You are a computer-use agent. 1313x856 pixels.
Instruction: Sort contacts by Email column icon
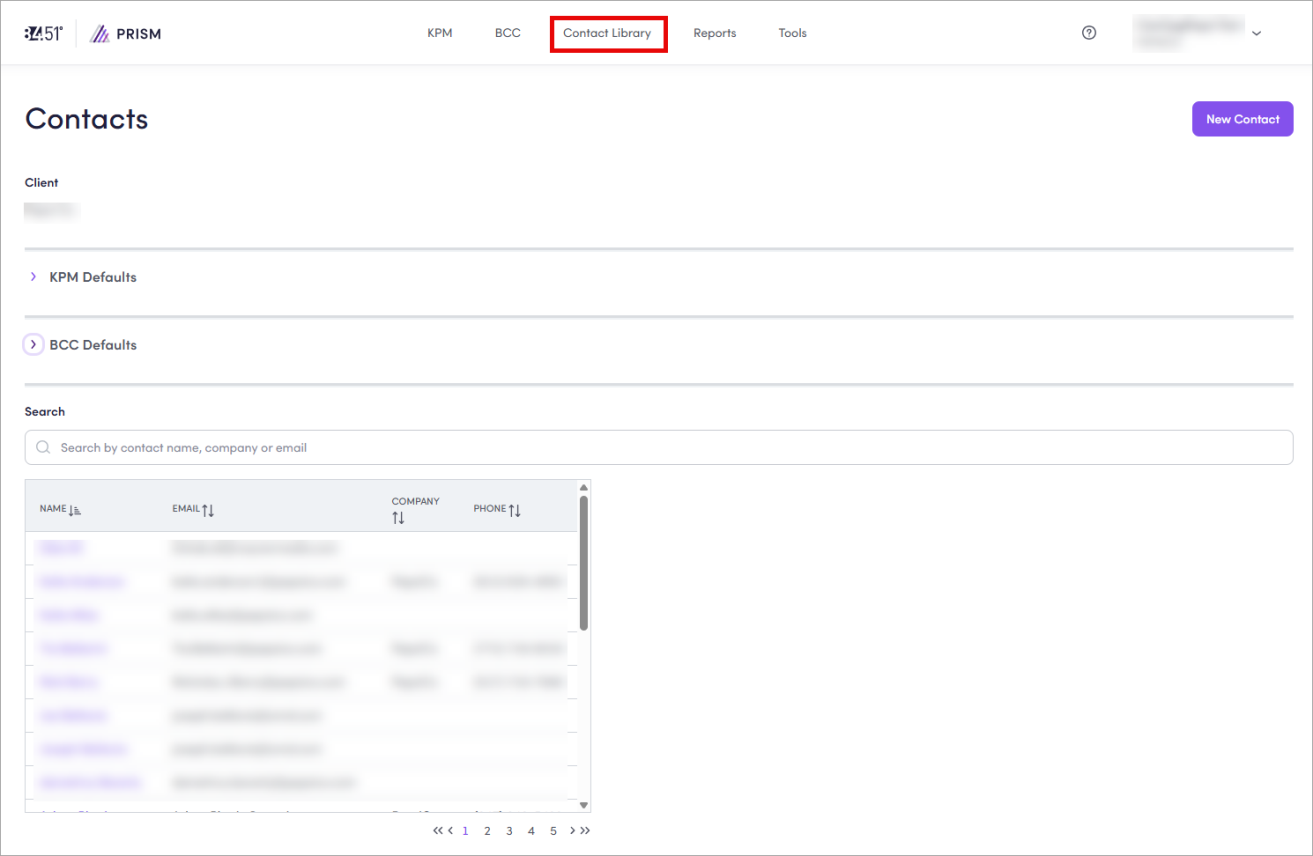click(x=208, y=510)
